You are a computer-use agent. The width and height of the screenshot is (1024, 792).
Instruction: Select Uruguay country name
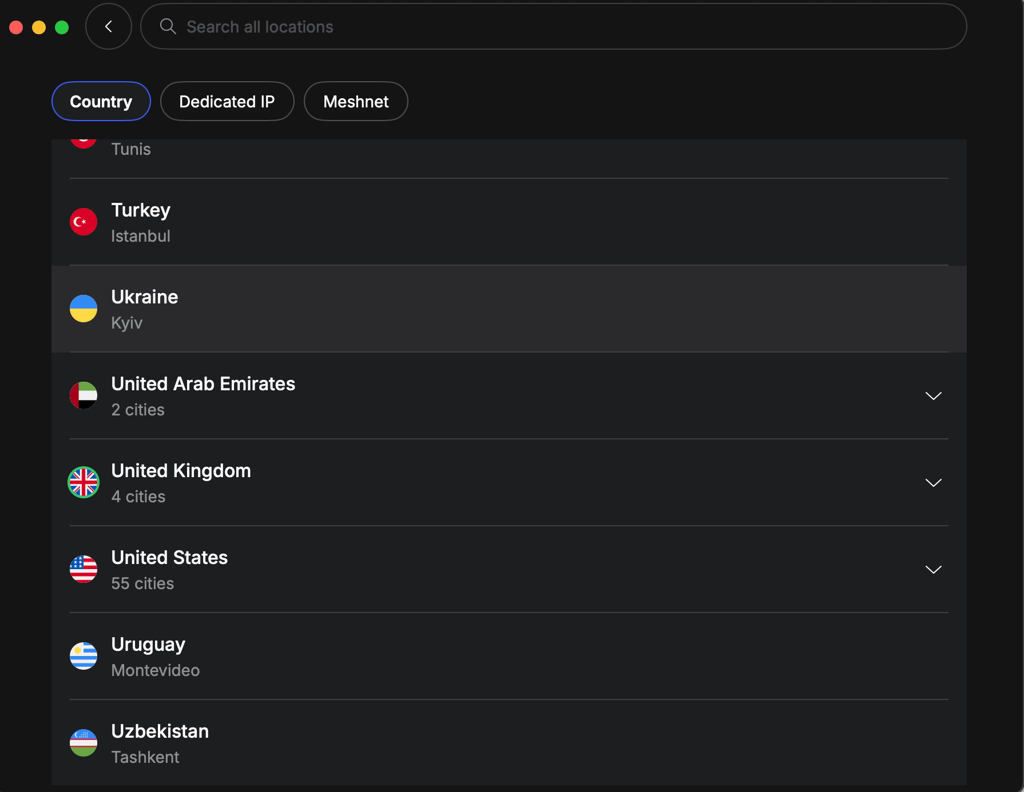[x=148, y=644]
